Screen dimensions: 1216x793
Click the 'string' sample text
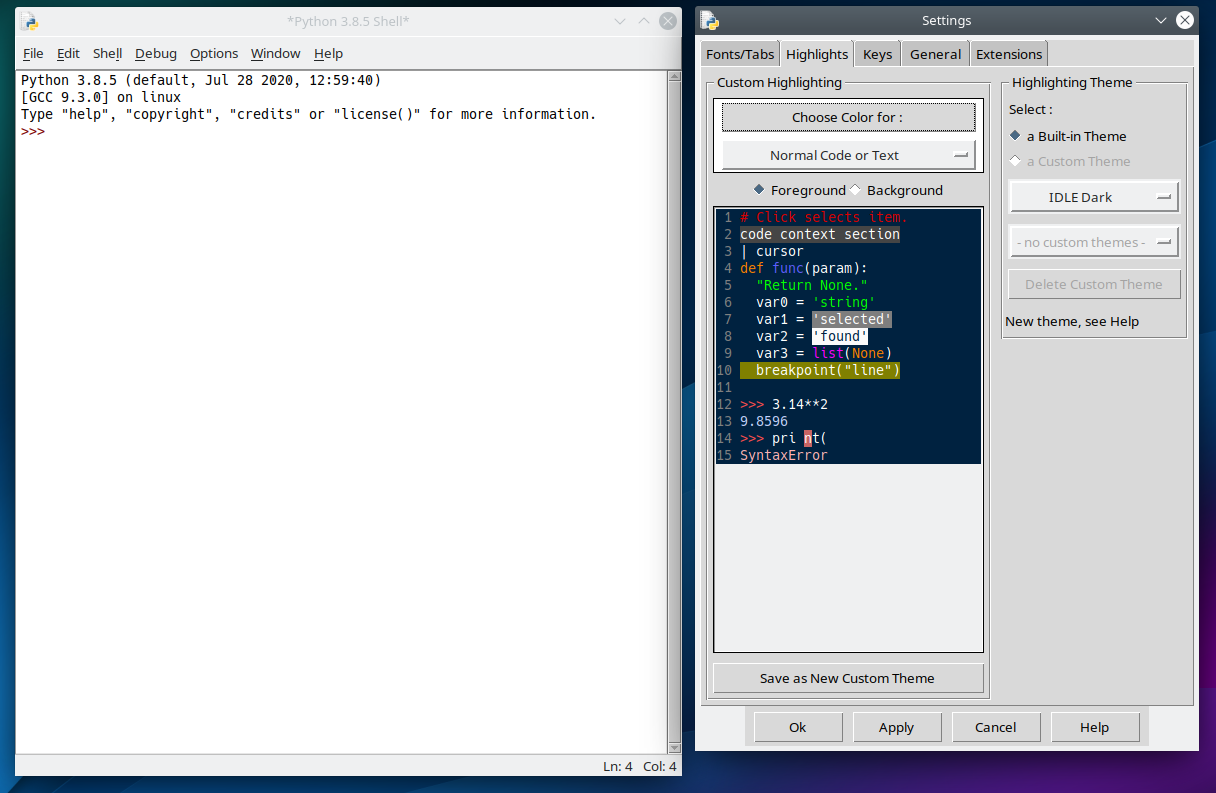click(844, 302)
